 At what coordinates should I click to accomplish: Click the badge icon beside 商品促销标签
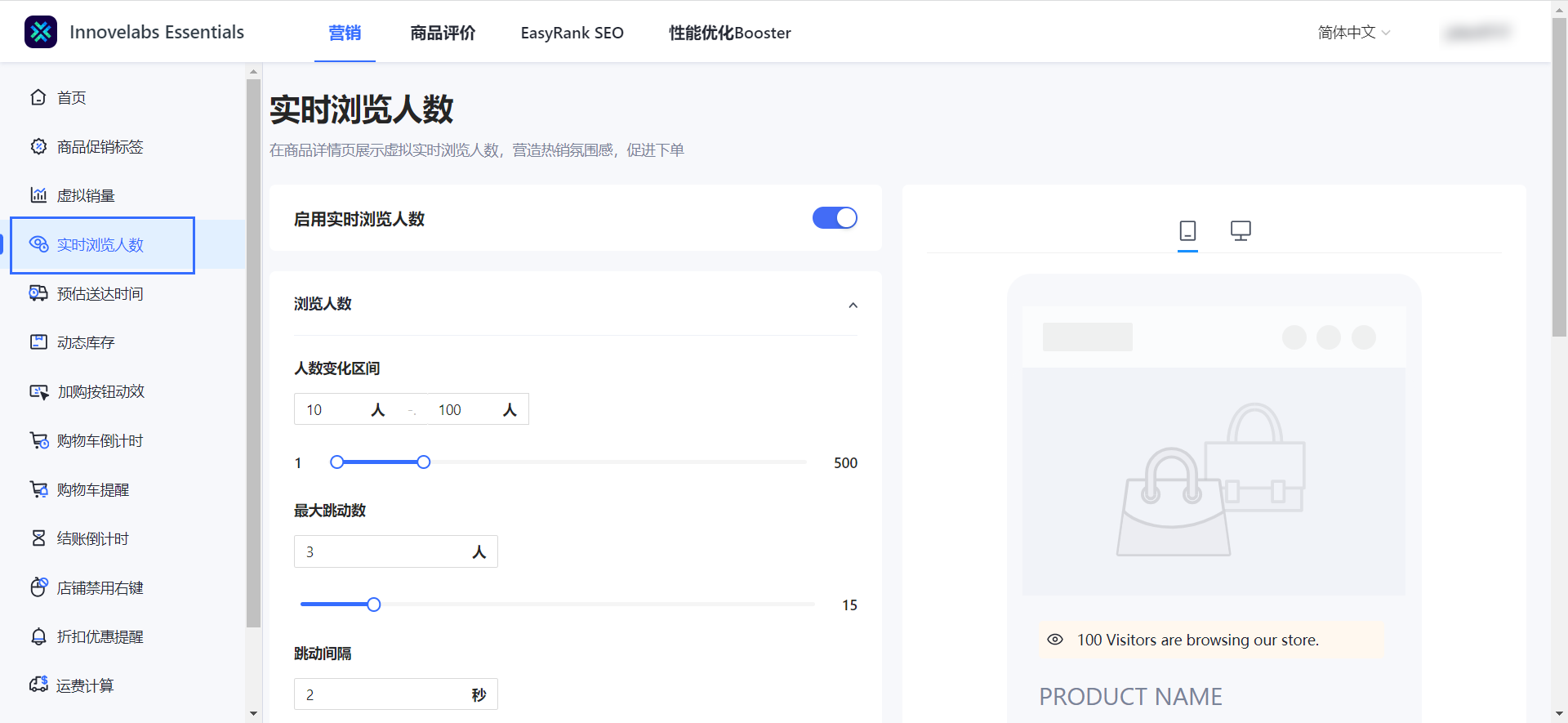tap(38, 146)
